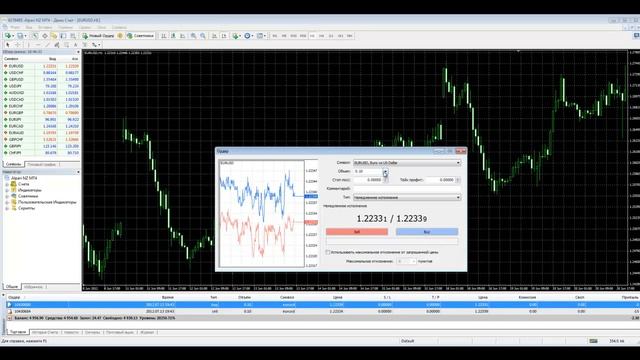The height and width of the screenshot is (360, 640).
Task: Select the crosshair tool
Action: click(17, 44)
